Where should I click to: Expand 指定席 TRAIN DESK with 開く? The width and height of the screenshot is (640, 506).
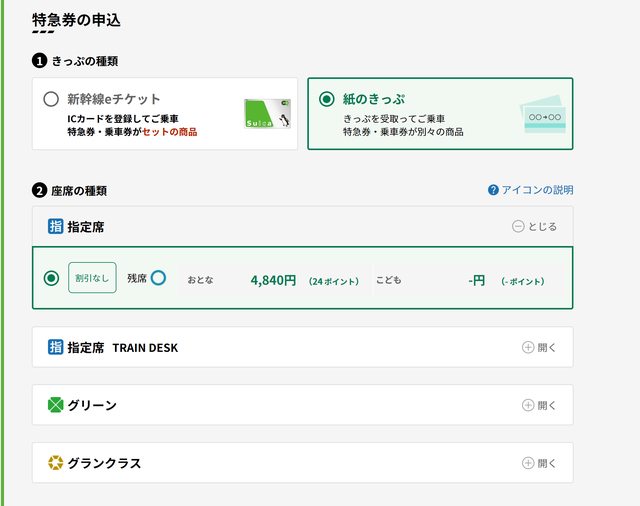point(539,347)
